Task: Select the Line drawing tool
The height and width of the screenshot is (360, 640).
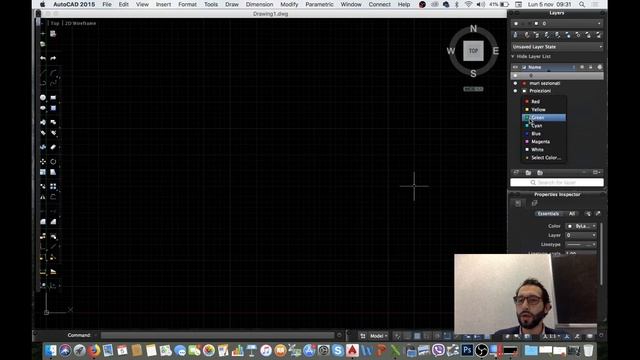Action: (43, 73)
